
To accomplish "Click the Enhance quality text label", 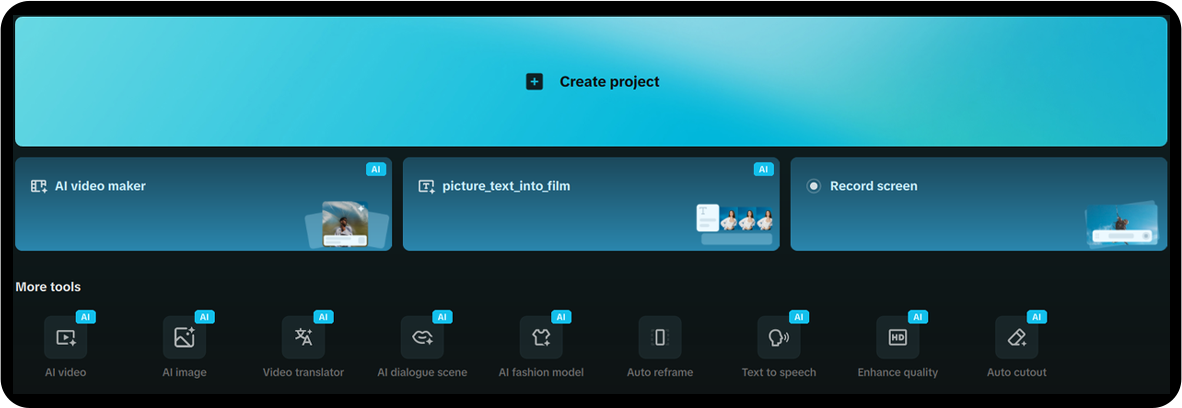I will 898,372.
